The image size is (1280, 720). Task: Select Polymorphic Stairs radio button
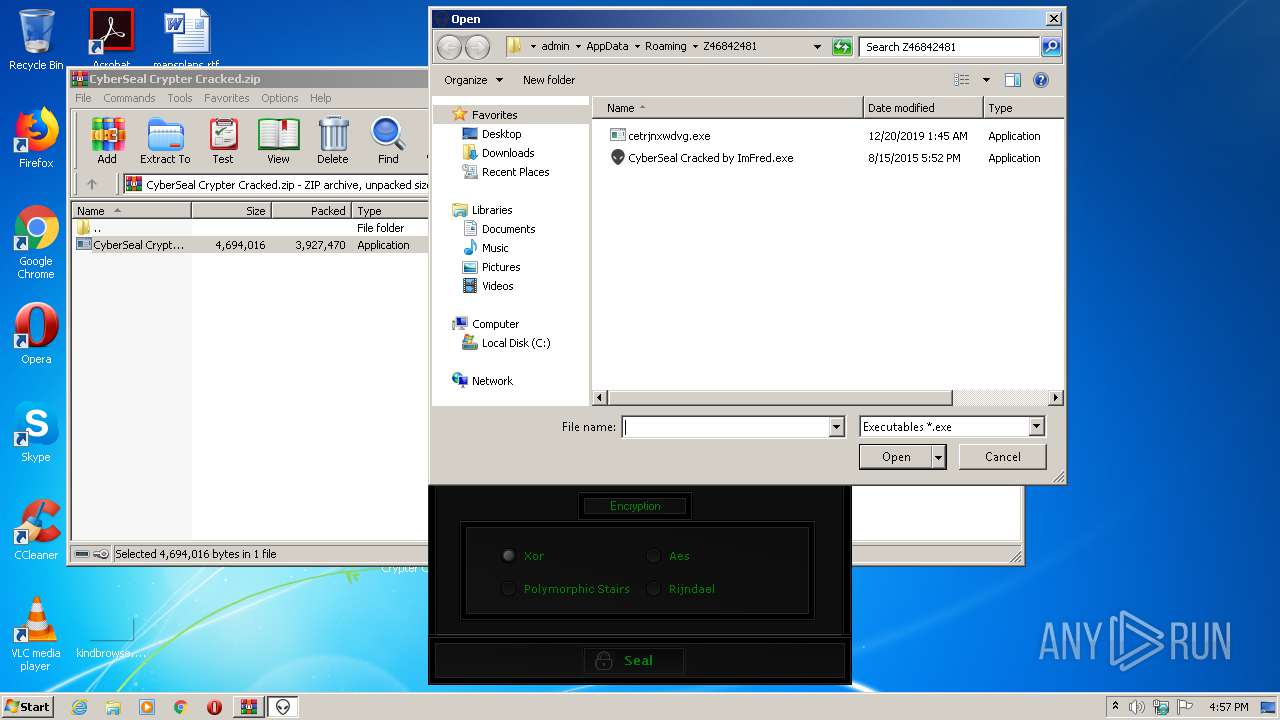(508, 589)
